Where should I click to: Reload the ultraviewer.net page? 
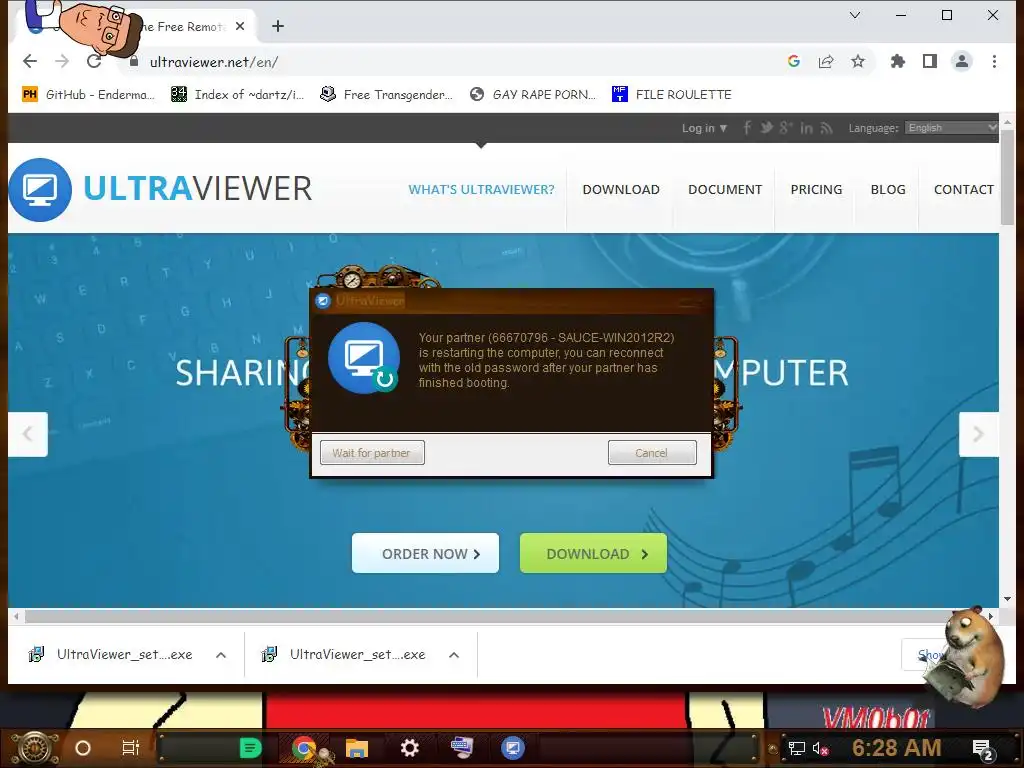(x=94, y=61)
